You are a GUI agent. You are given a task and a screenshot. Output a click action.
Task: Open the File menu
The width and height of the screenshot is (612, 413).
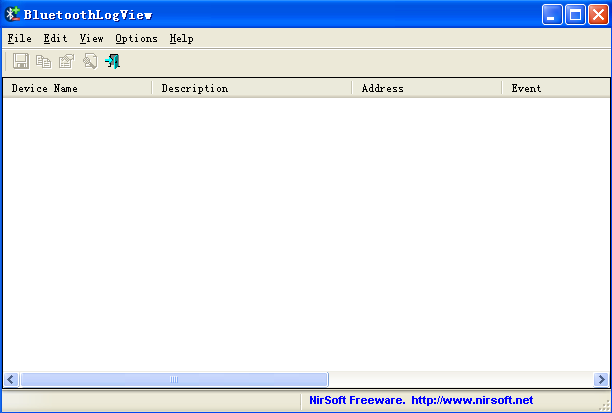(19, 38)
